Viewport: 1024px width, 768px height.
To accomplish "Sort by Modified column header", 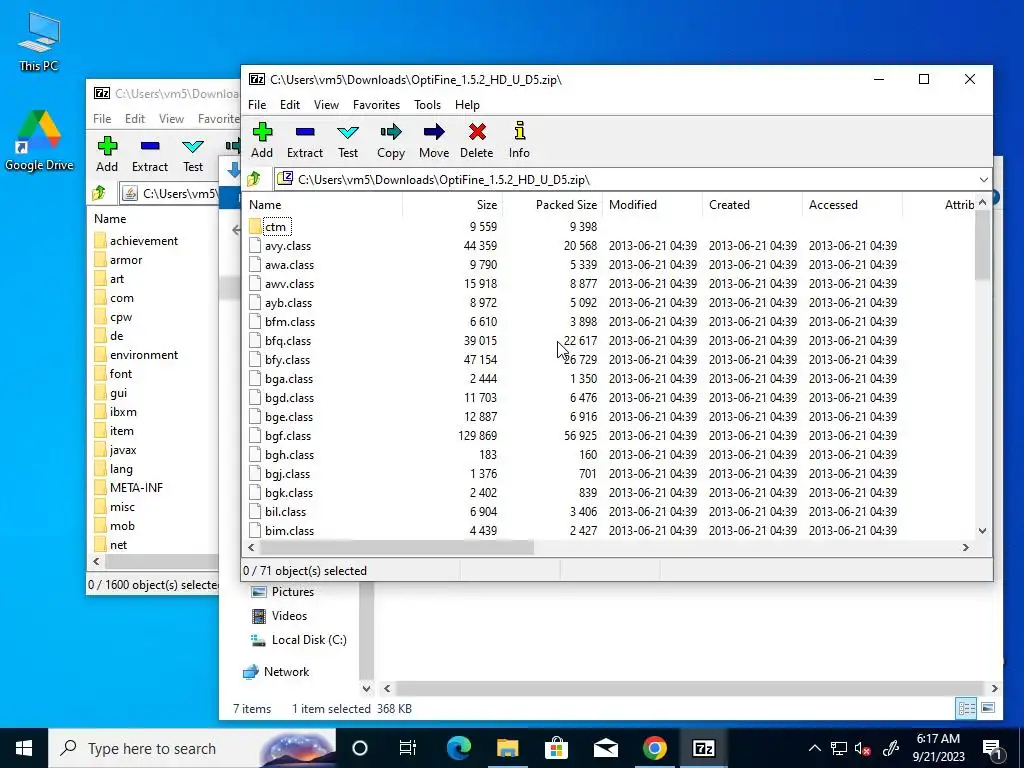I will pos(652,204).
